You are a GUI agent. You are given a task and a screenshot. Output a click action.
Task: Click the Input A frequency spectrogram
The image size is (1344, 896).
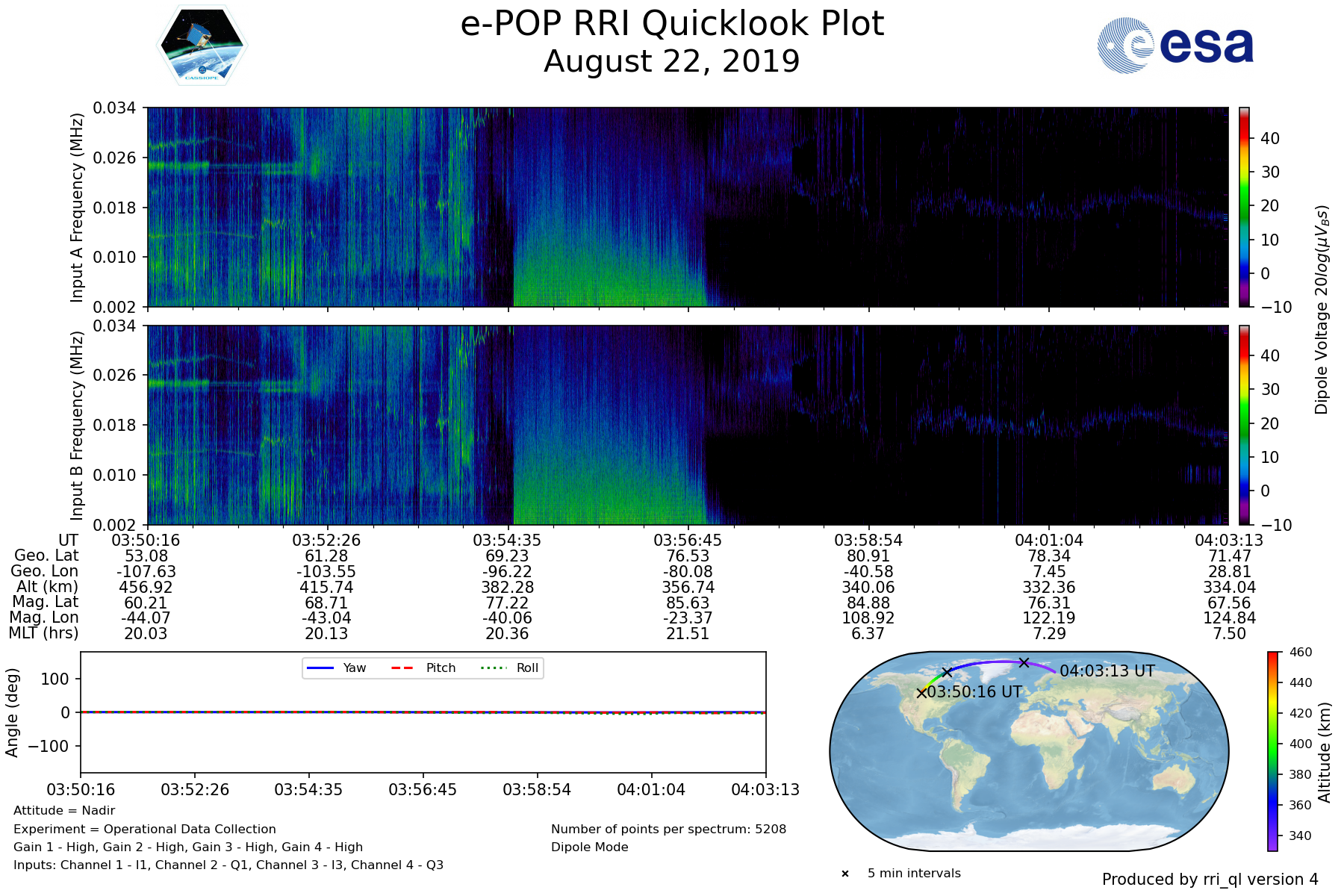tap(687, 207)
